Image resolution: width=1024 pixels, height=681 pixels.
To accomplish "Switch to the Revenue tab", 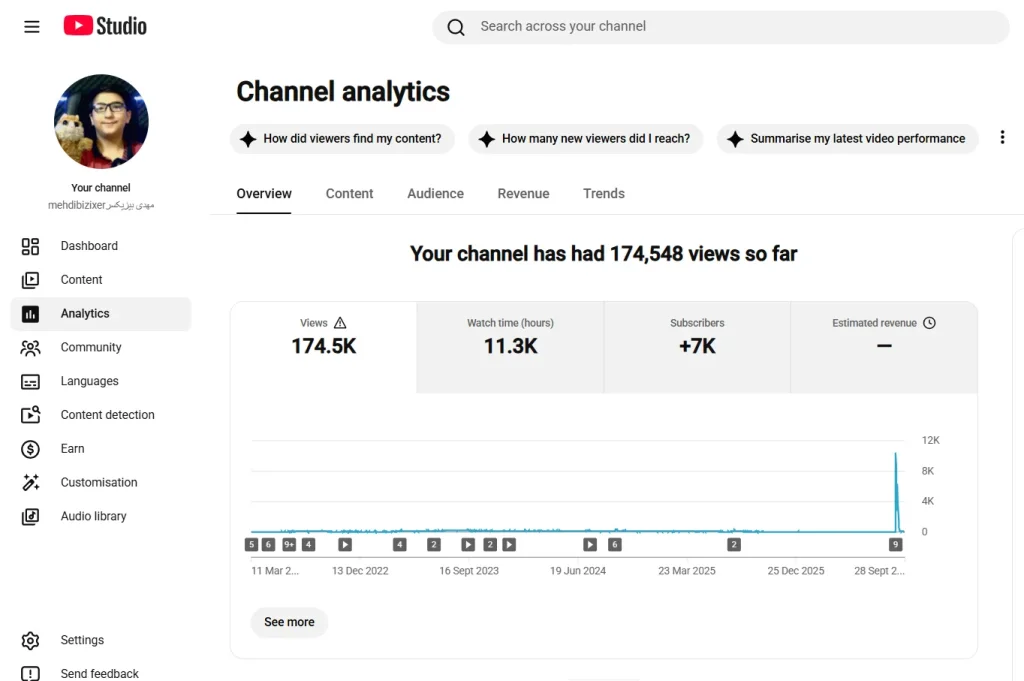I will 523,194.
